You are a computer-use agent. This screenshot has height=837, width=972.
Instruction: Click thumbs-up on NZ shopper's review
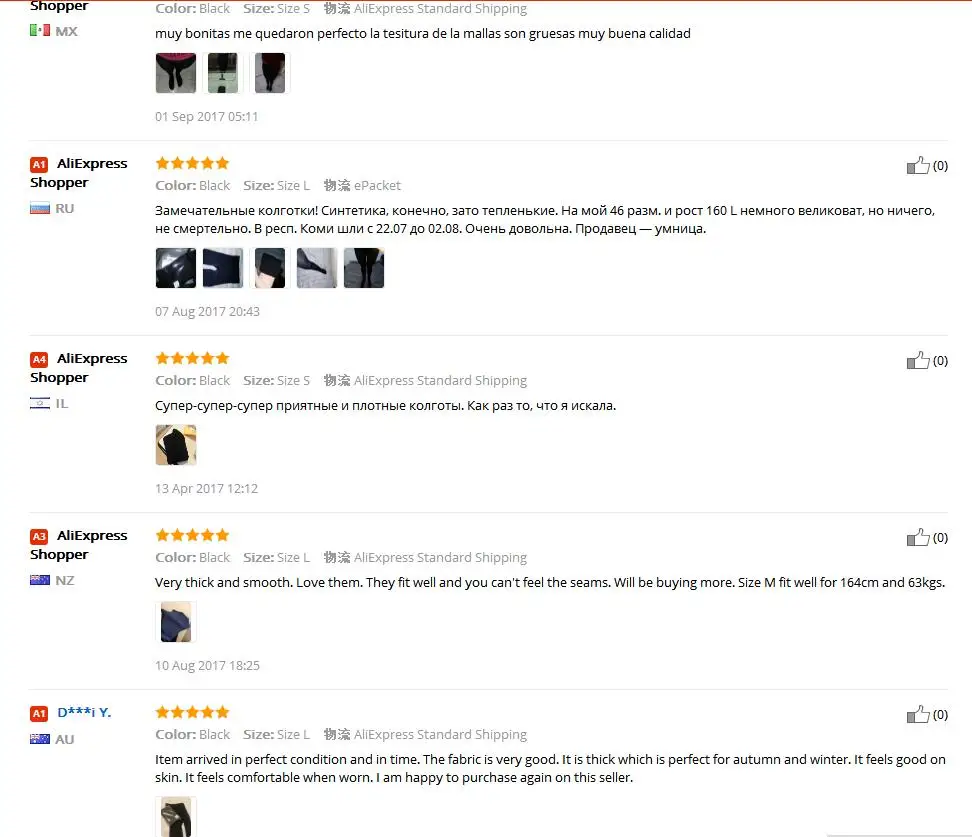click(917, 537)
